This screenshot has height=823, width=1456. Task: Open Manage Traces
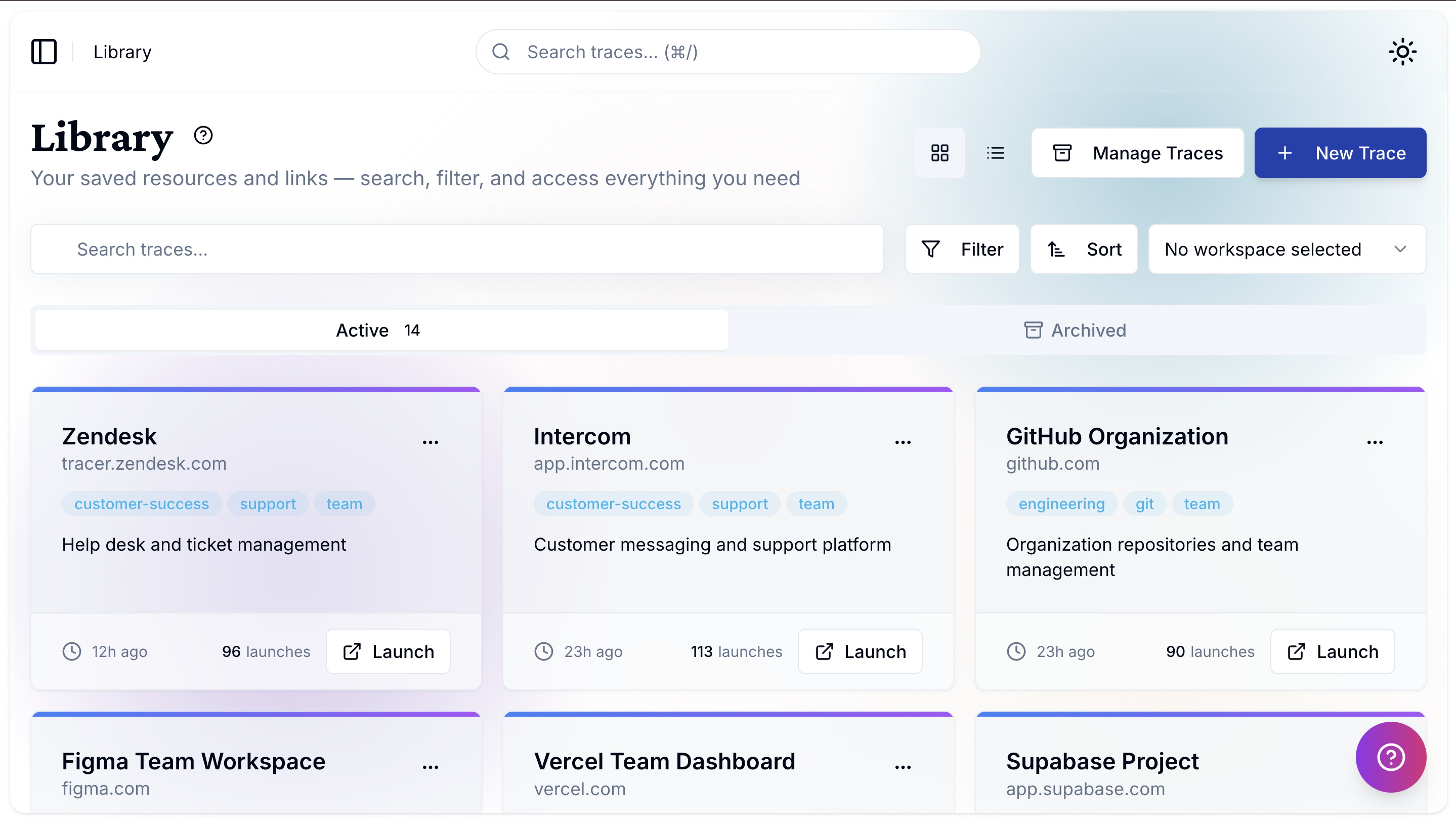[x=1137, y=153]
